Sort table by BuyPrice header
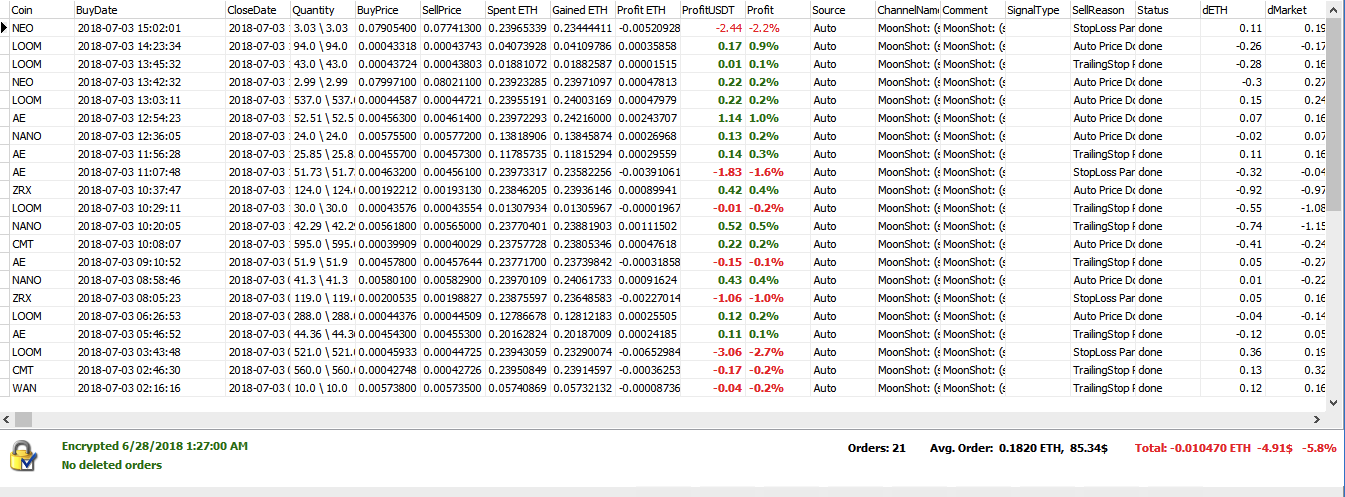 pos(387,9)
